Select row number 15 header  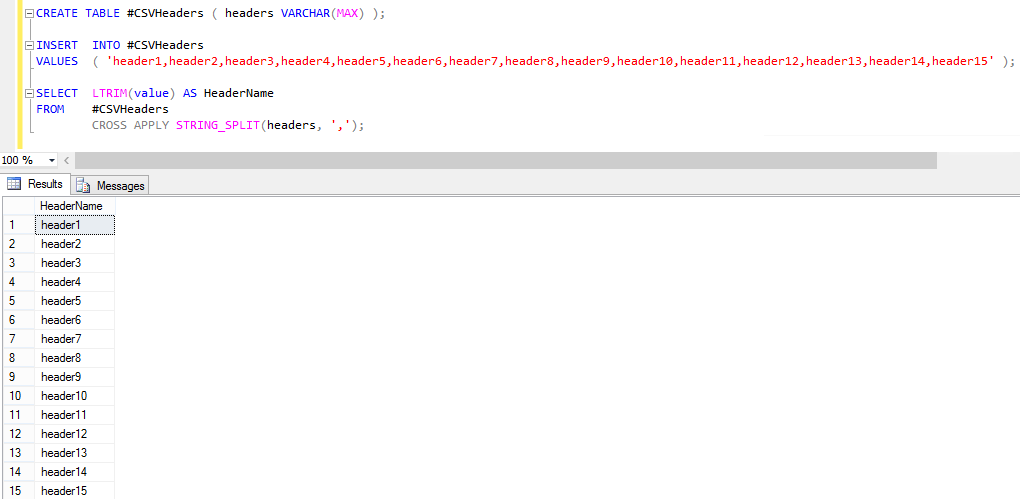[18, 491]
